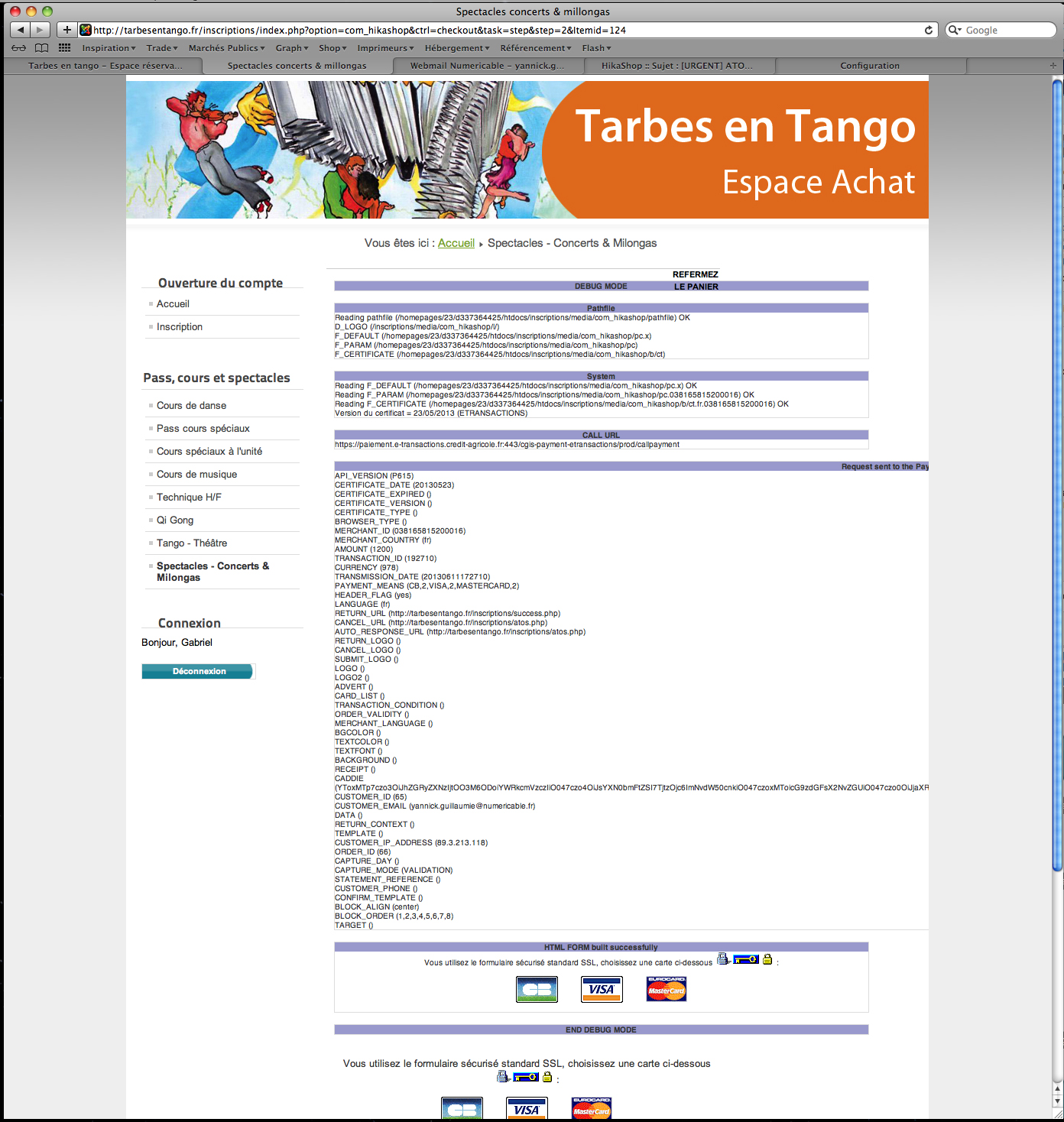Expand the Inspiration bookmarks folder

pos(109,48)
